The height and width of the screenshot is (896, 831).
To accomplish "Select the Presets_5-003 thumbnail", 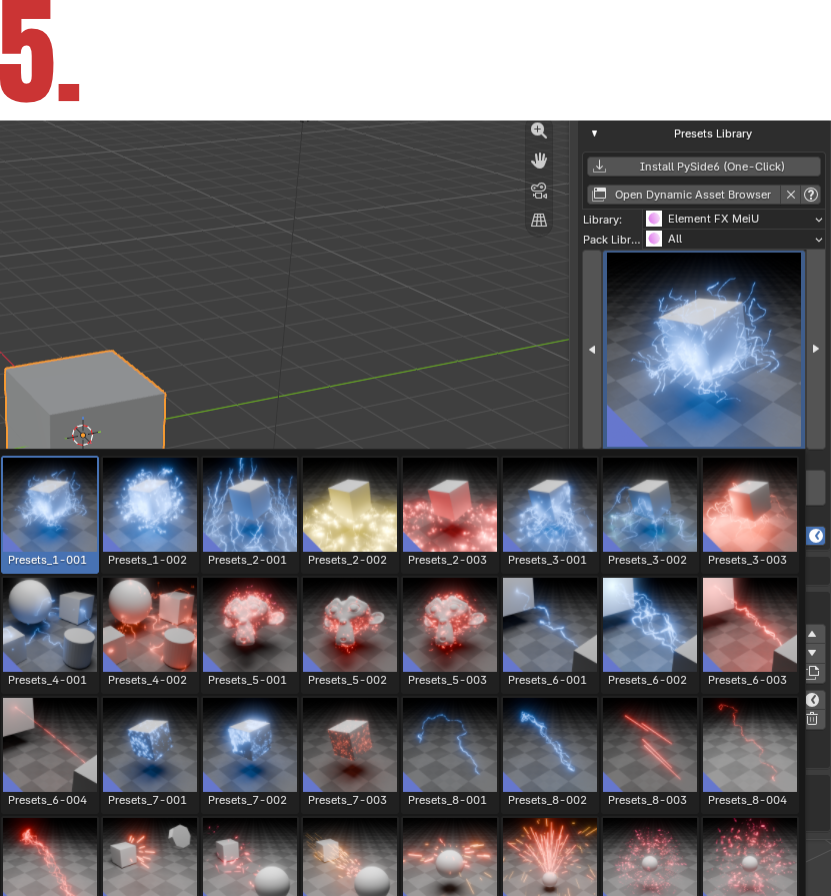I will coord(450,634).
